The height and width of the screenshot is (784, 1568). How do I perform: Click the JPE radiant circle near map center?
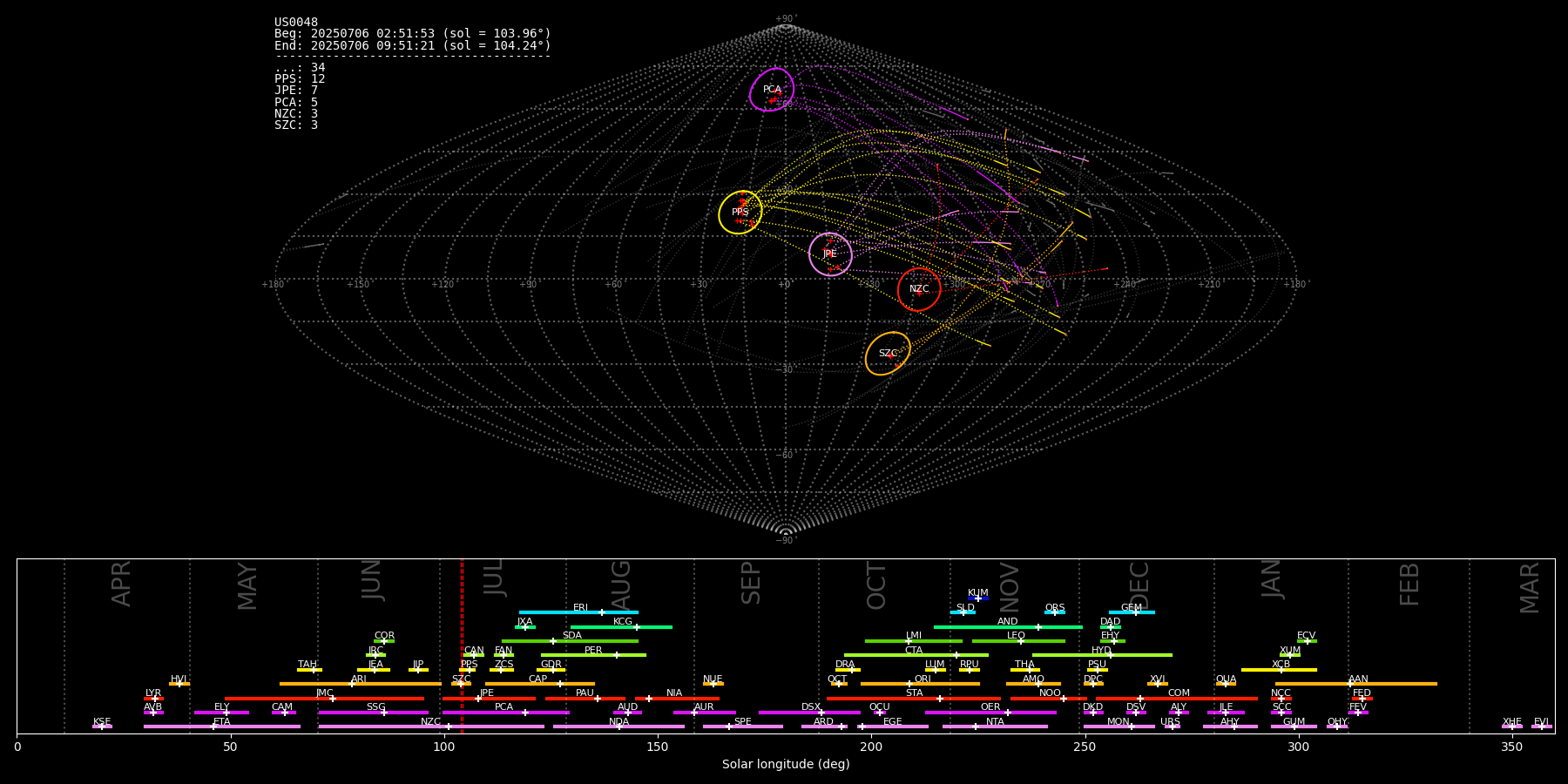(830, 254)
